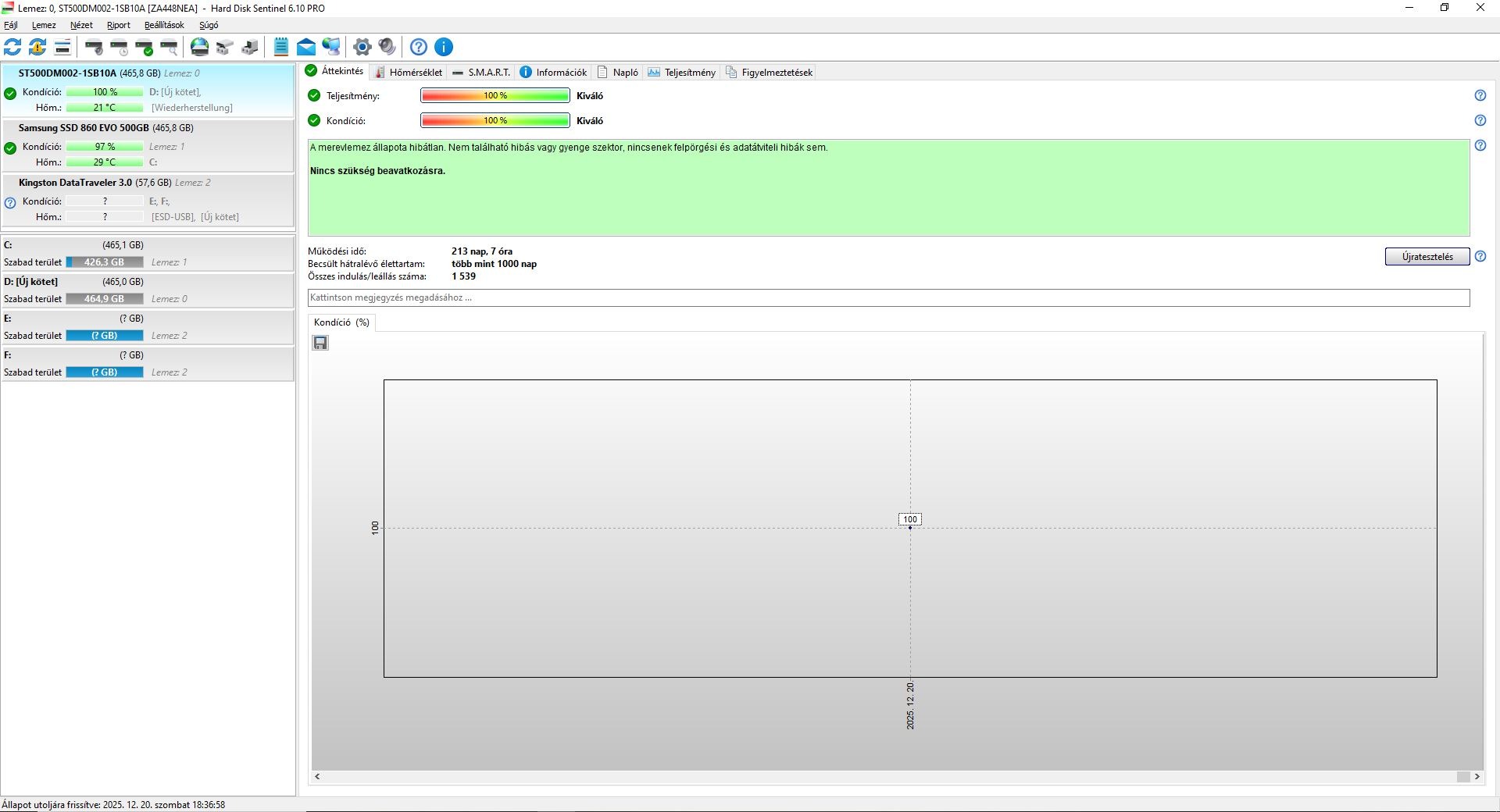1500x812 pixels.
Task: Click green status check of ST500DM002 disk
Action: point(10,94)
